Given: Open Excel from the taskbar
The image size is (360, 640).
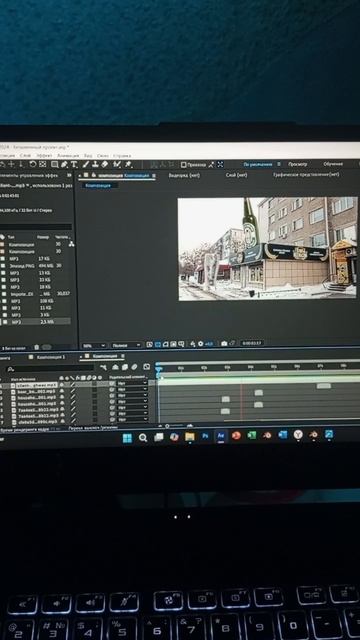Looking at the screenshot, I should pyautogui.click(x=252, y=436).
